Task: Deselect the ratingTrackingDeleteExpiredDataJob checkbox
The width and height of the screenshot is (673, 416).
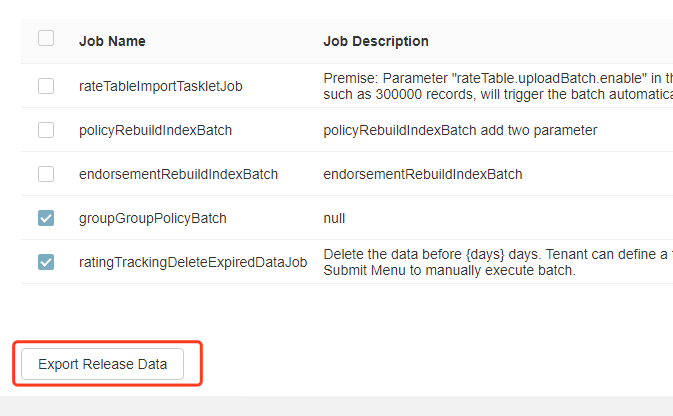Action: pyautogui.click(x=46, y=262)
